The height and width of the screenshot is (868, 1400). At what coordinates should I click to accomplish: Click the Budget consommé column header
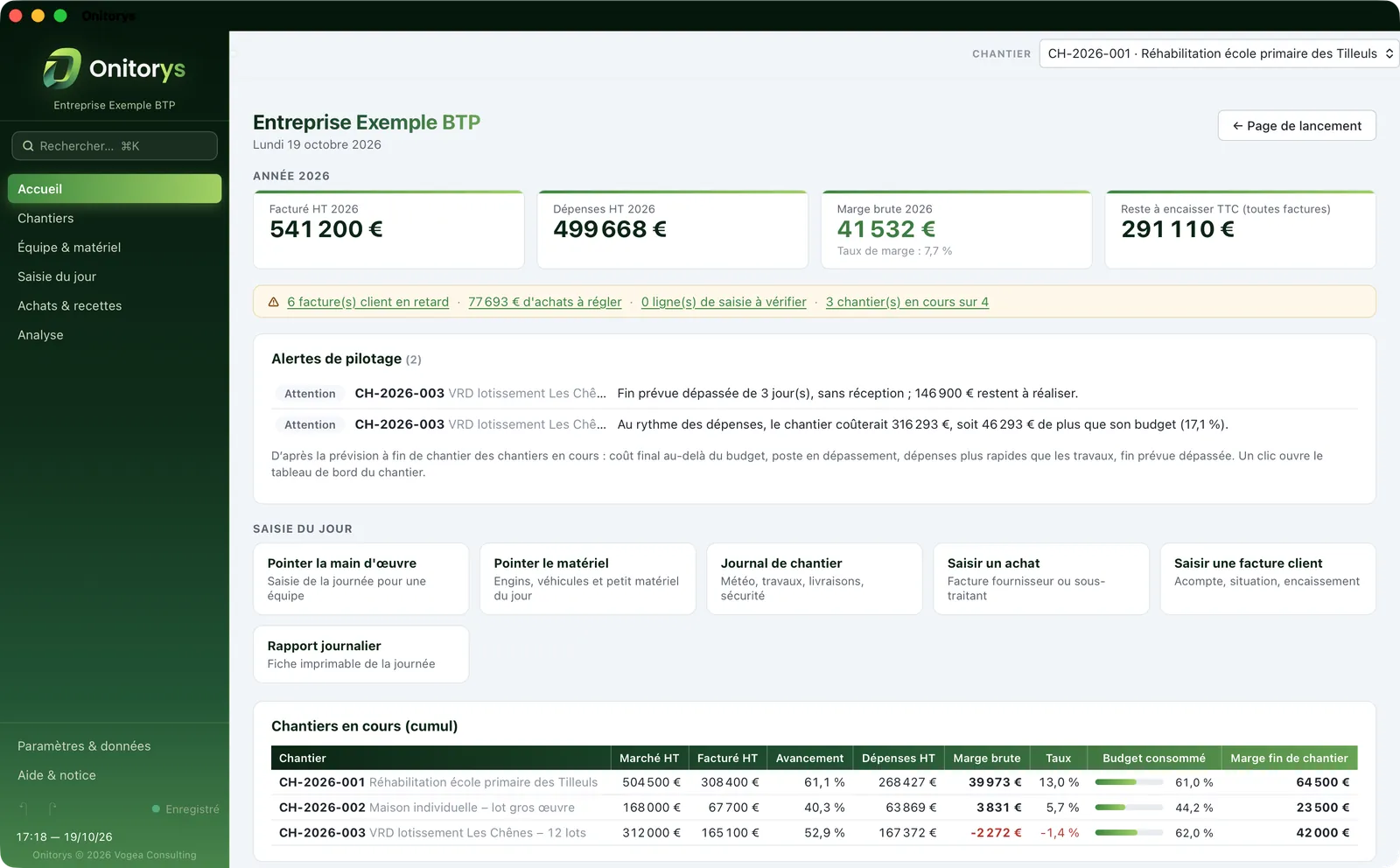pyautogui.click(x=1154, y=758)
